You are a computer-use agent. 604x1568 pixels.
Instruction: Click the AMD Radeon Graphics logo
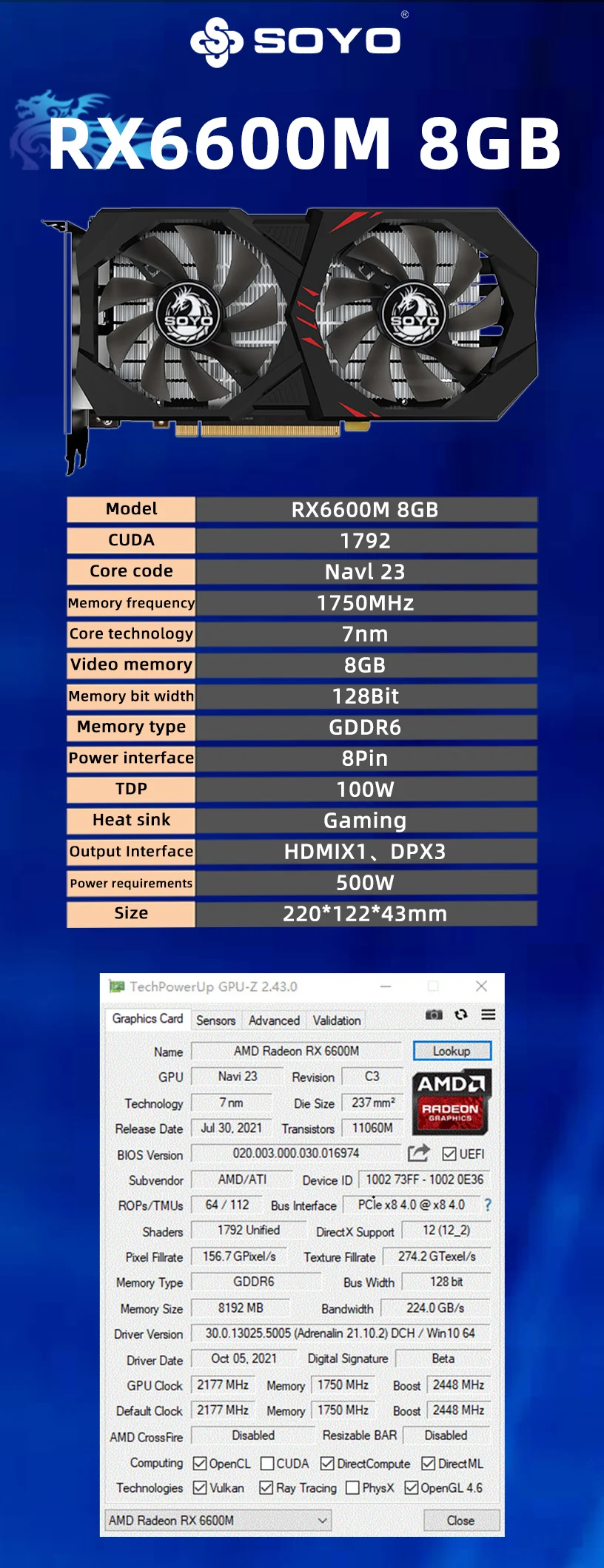(x=451, y=1103)
